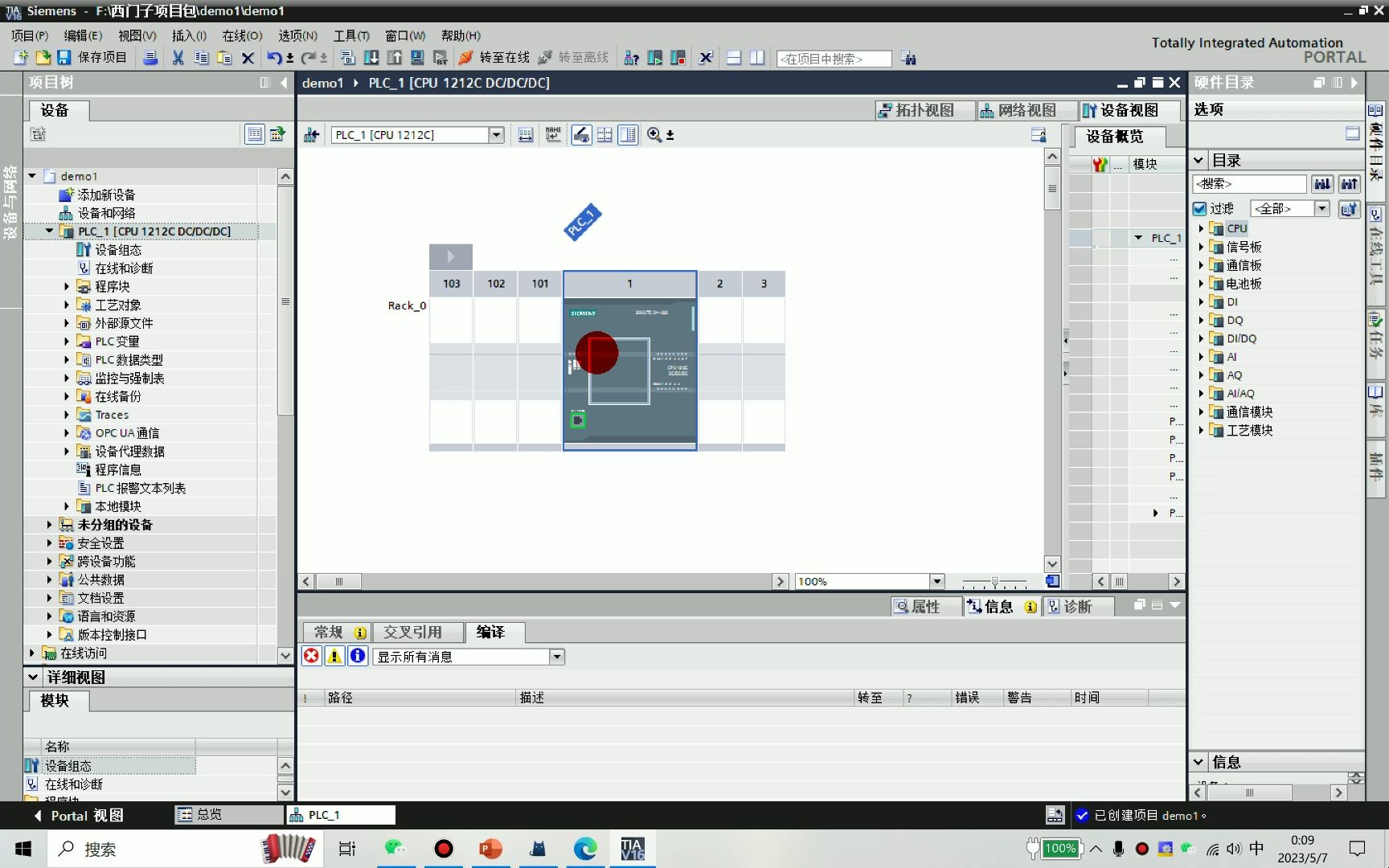Screen dimensions: 1389x868
Task: Click the Windows Start button
Action: click(x=23, y=849)
